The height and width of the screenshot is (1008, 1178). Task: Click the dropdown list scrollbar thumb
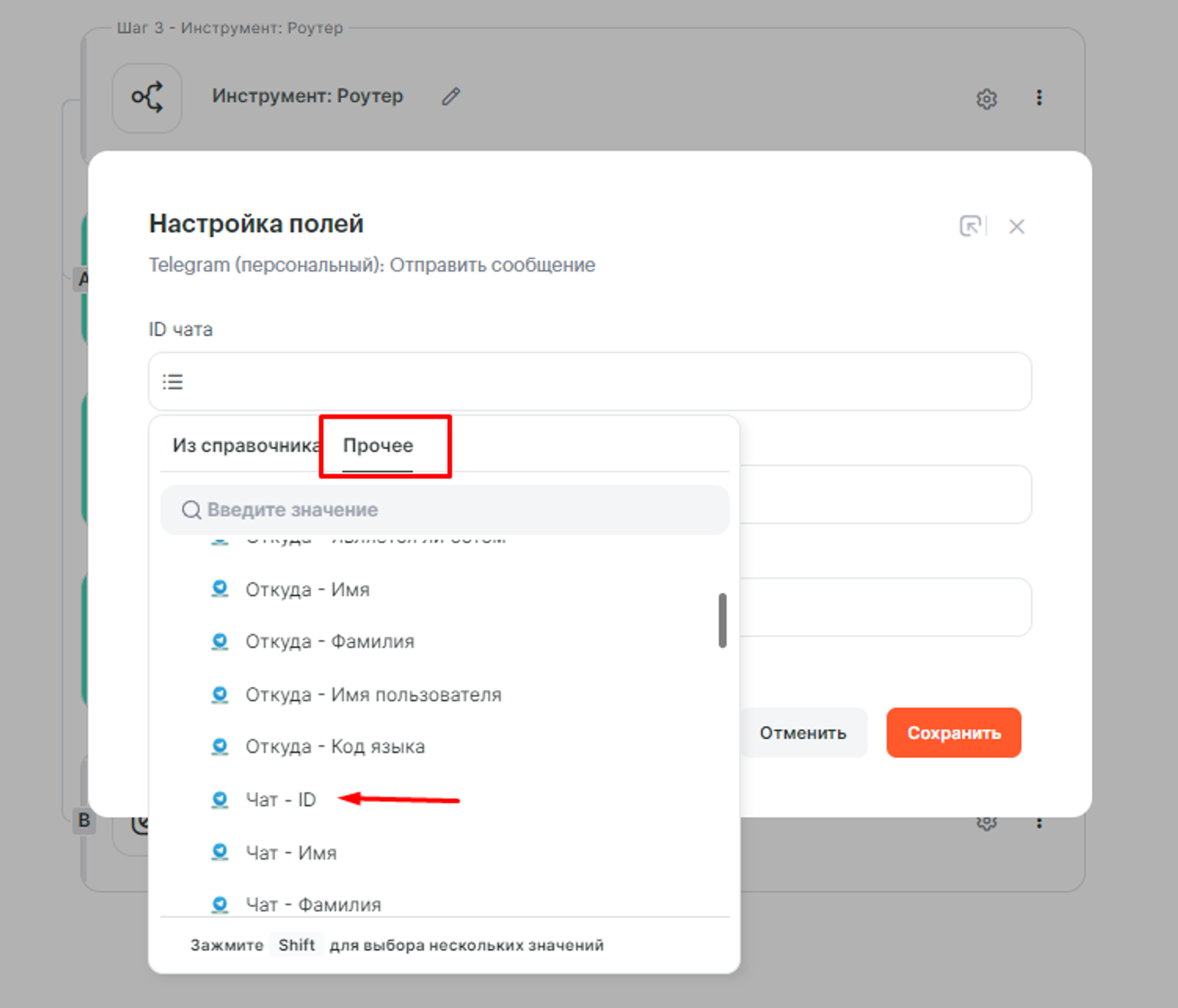pyautogui.click(x=722, y=620)
